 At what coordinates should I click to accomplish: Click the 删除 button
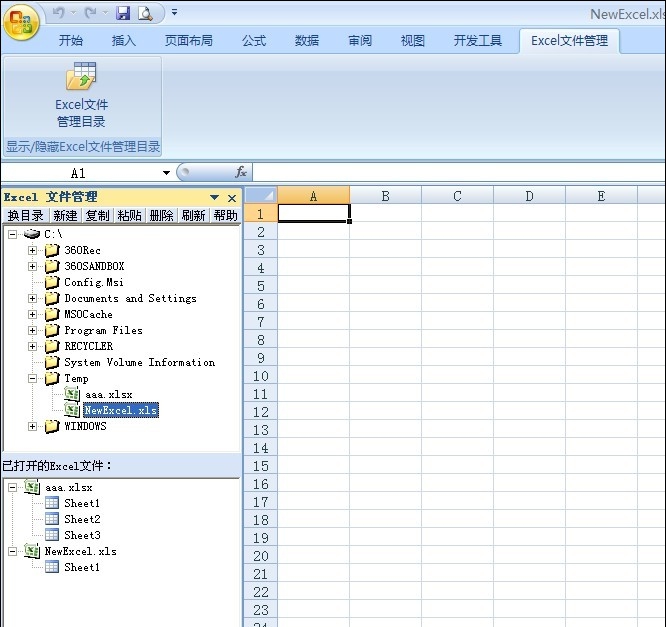click(x=161, y=216)
